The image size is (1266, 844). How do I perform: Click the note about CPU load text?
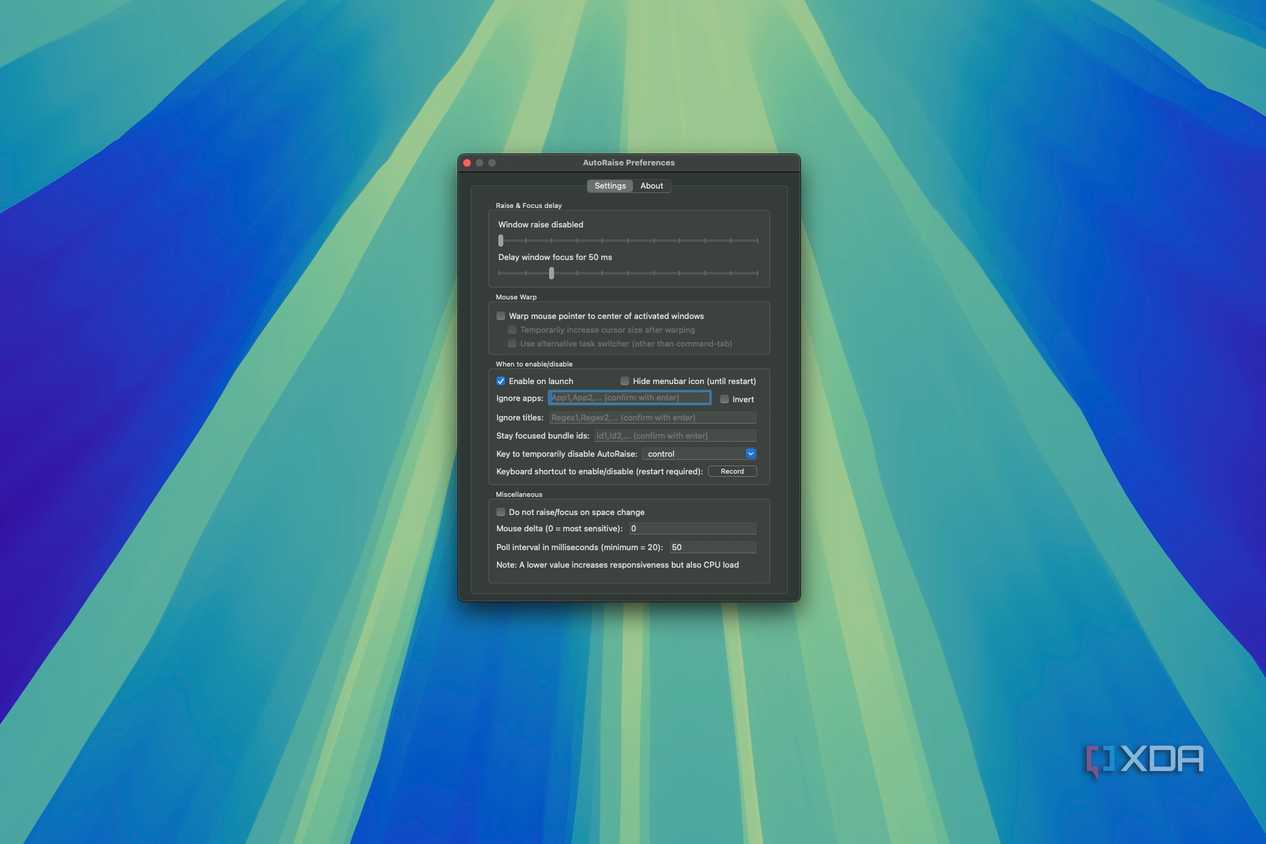(x=618, y=565)
